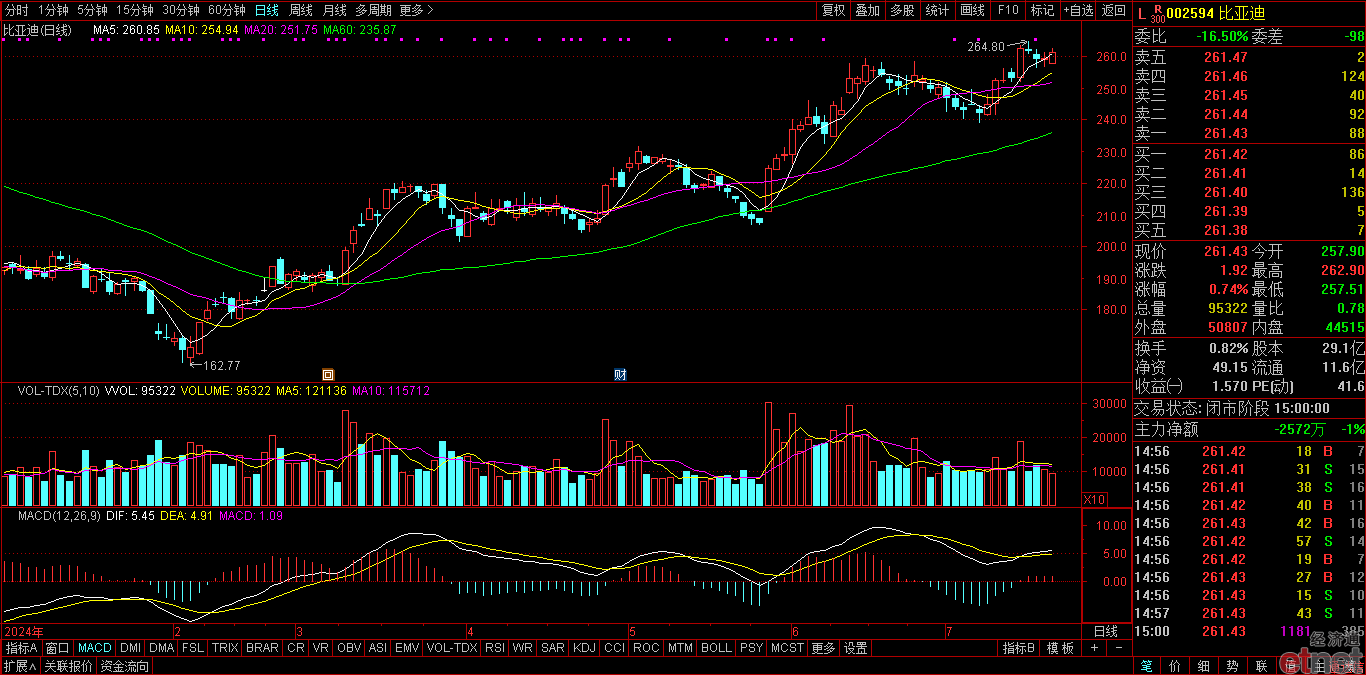The height and width of the screenshot is (675, 1366).
Task: Select the RSI indicator tab
Action: click(x=495, y=648)
